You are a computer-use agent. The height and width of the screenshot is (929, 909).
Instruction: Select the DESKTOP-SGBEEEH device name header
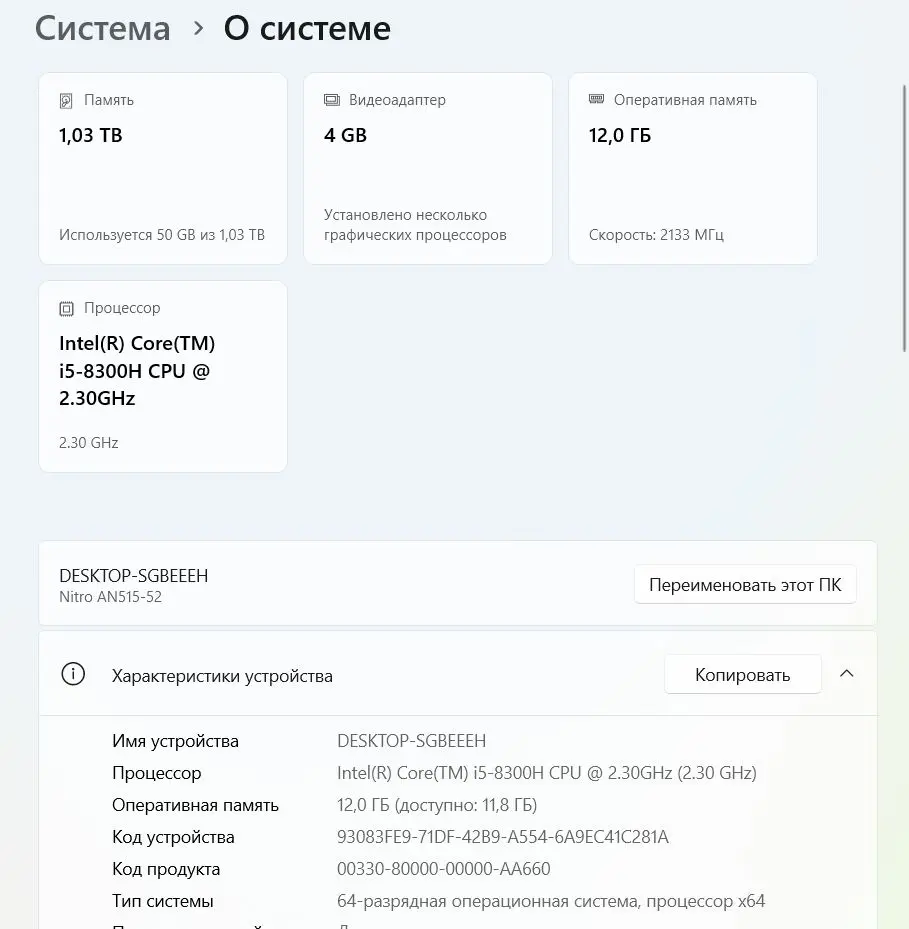133,576
